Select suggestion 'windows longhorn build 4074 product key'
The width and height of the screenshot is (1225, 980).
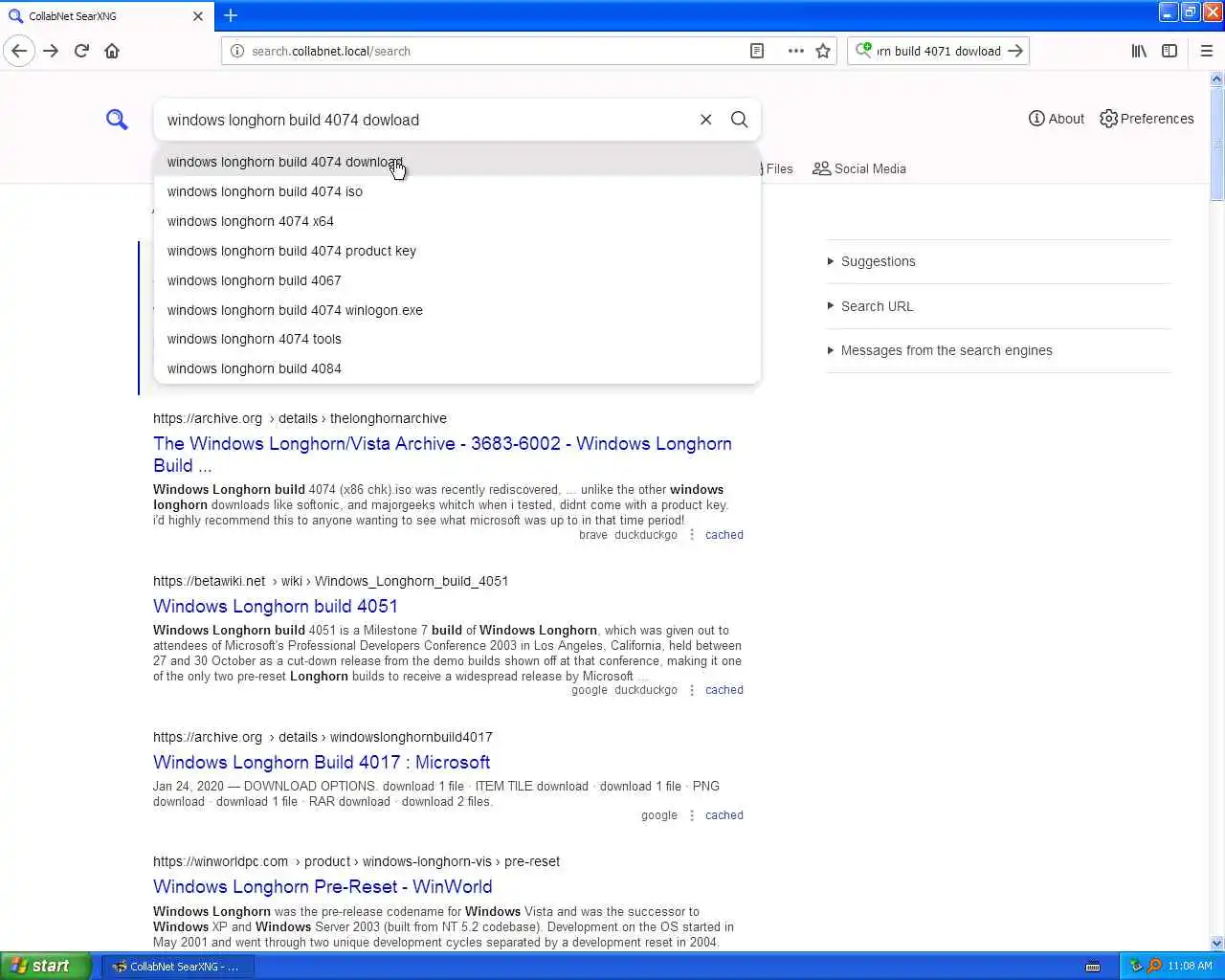coord(457,251)
